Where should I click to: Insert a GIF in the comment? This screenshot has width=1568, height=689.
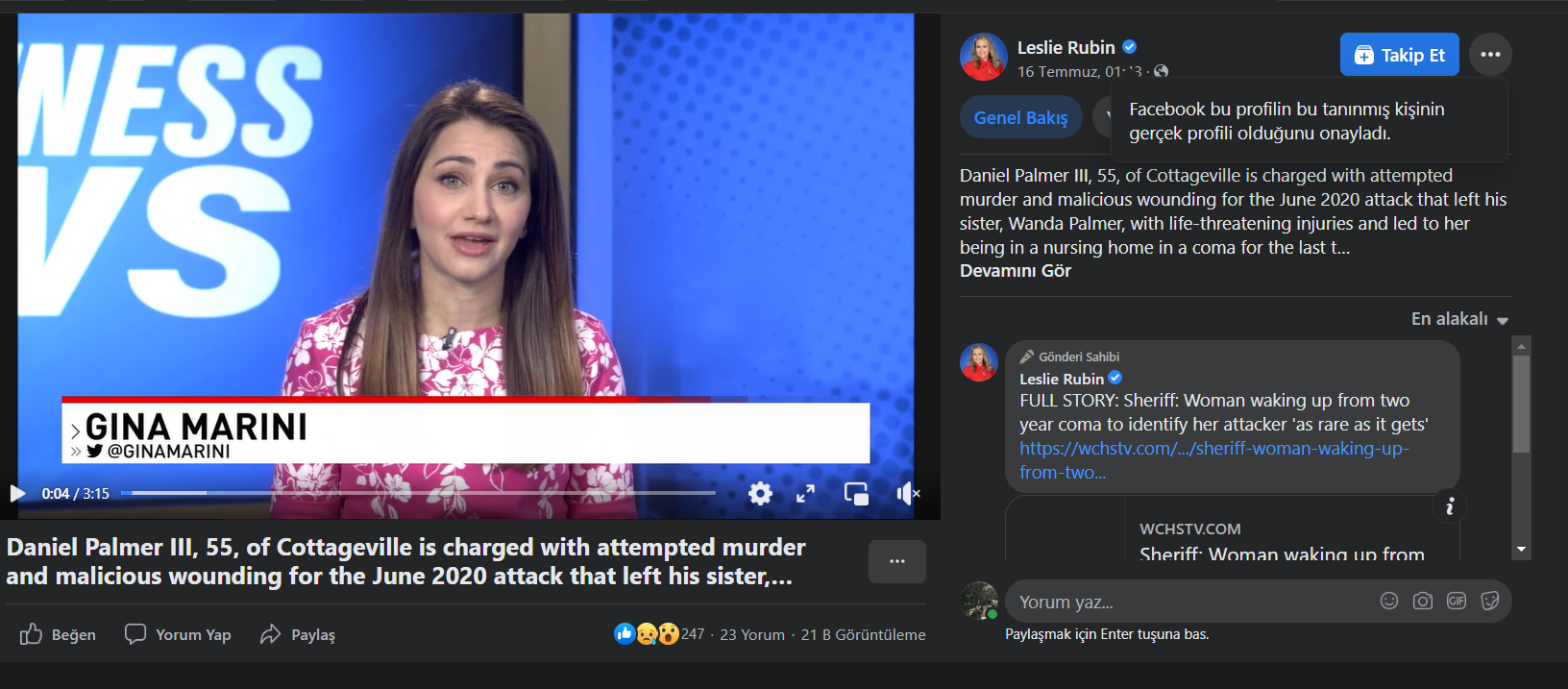pos(1456,601)
